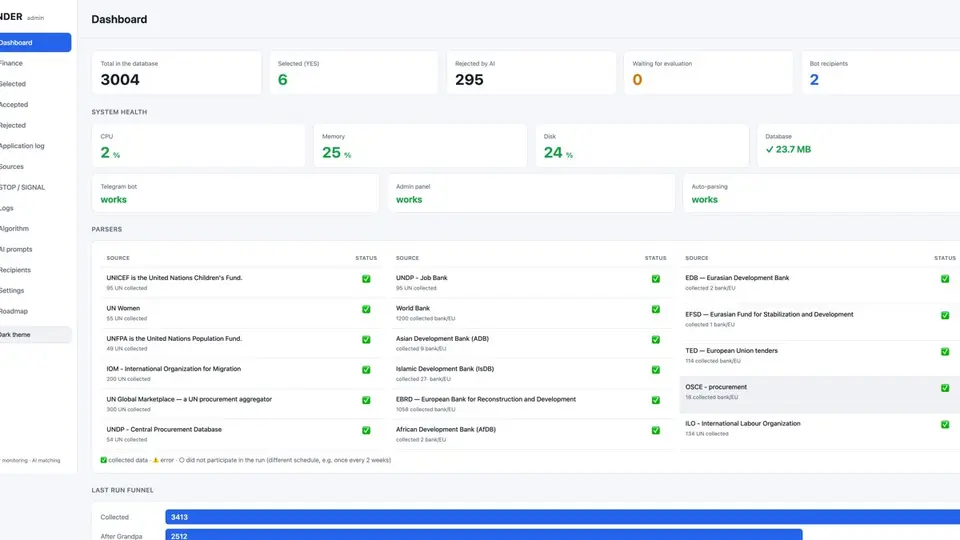
Task: Click the EDB status check icon
Action: pyautogui.click(x=945, y=279)
